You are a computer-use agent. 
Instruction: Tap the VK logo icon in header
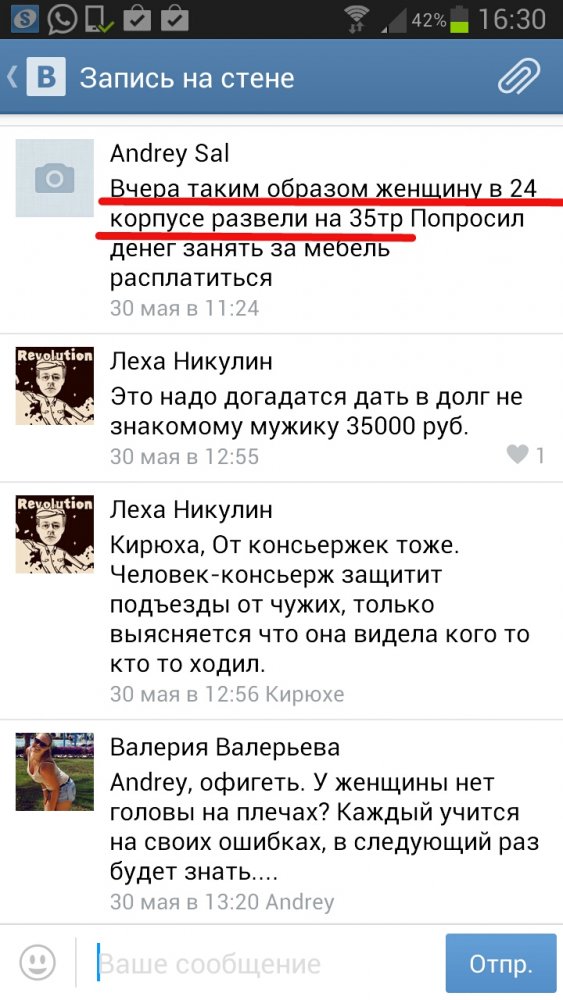pyautogui.click(x=45, y=77)
